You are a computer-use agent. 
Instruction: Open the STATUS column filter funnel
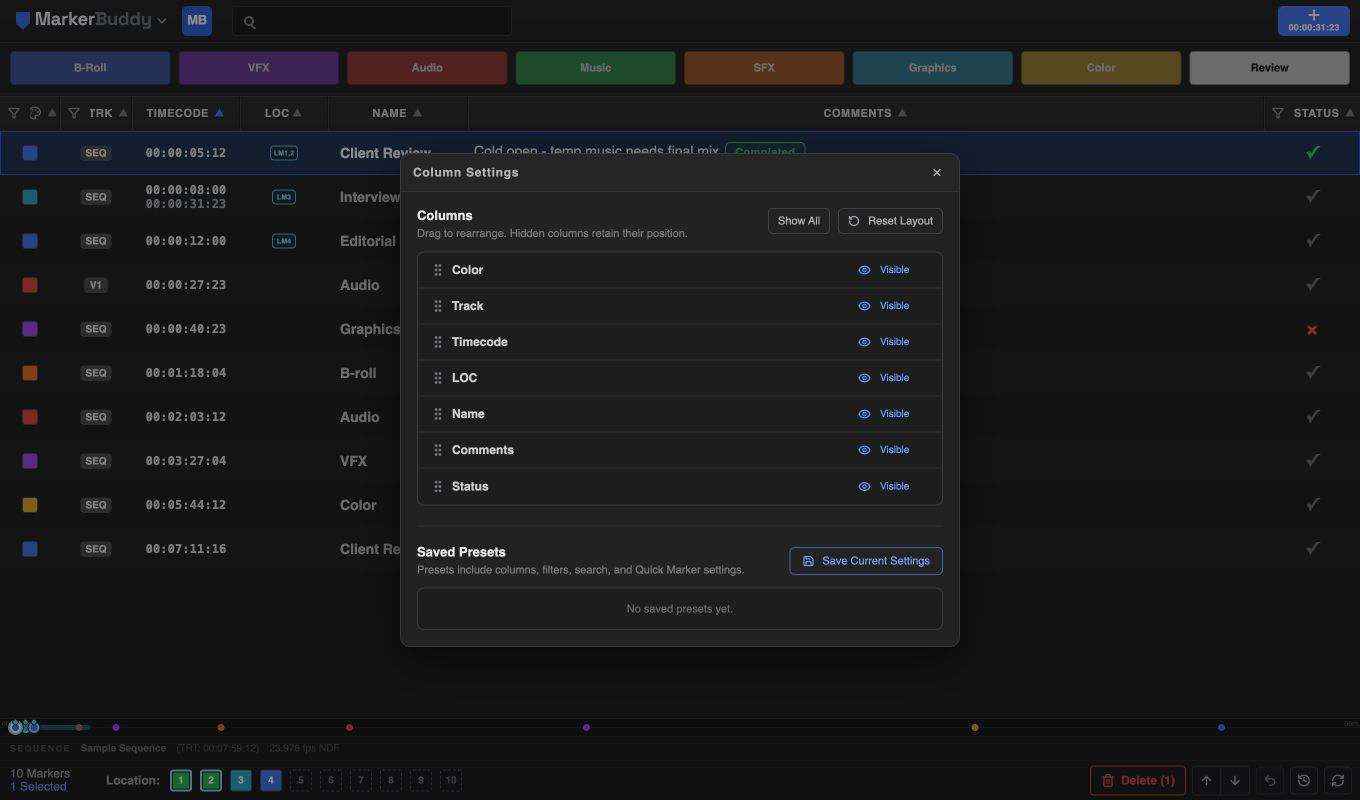1278,113
